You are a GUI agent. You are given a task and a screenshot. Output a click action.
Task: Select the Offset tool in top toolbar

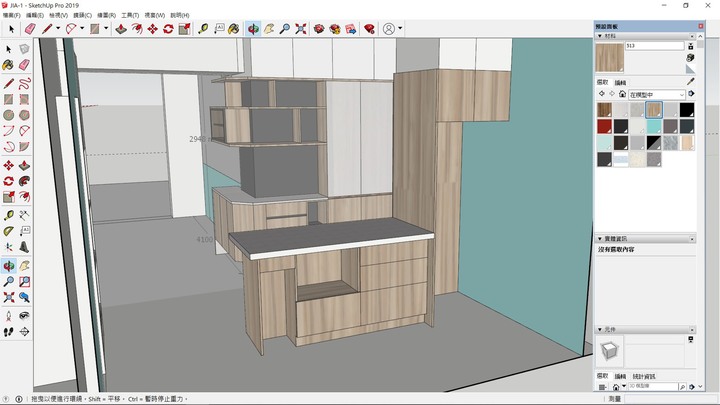coord(137,29)
